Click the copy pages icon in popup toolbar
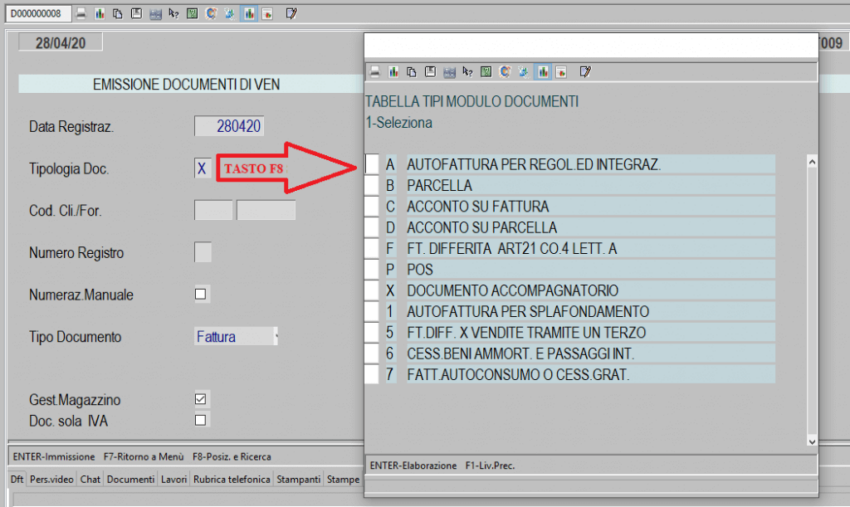Screen dimensions: 850x507 411,72
